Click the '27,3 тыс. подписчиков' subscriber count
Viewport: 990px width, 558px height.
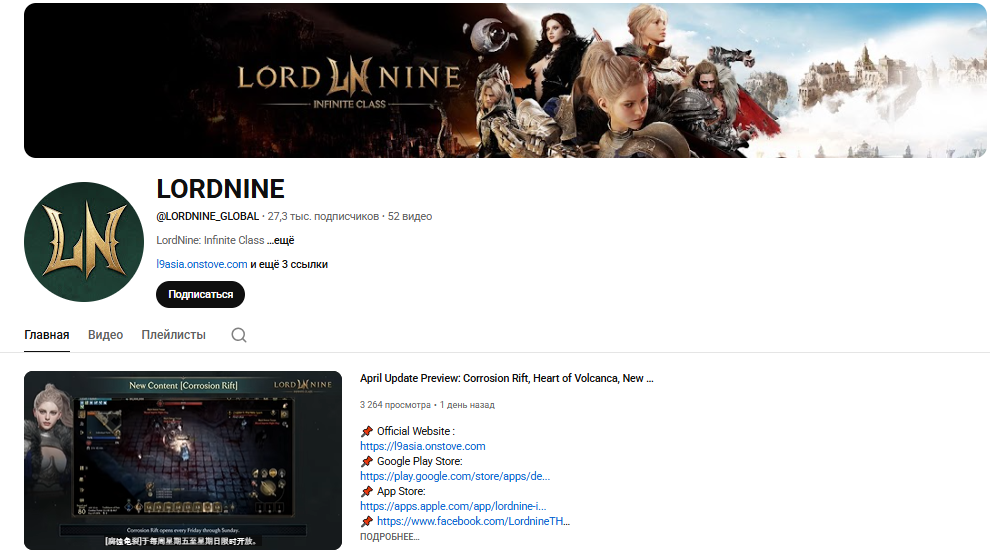tap(323, 217)
